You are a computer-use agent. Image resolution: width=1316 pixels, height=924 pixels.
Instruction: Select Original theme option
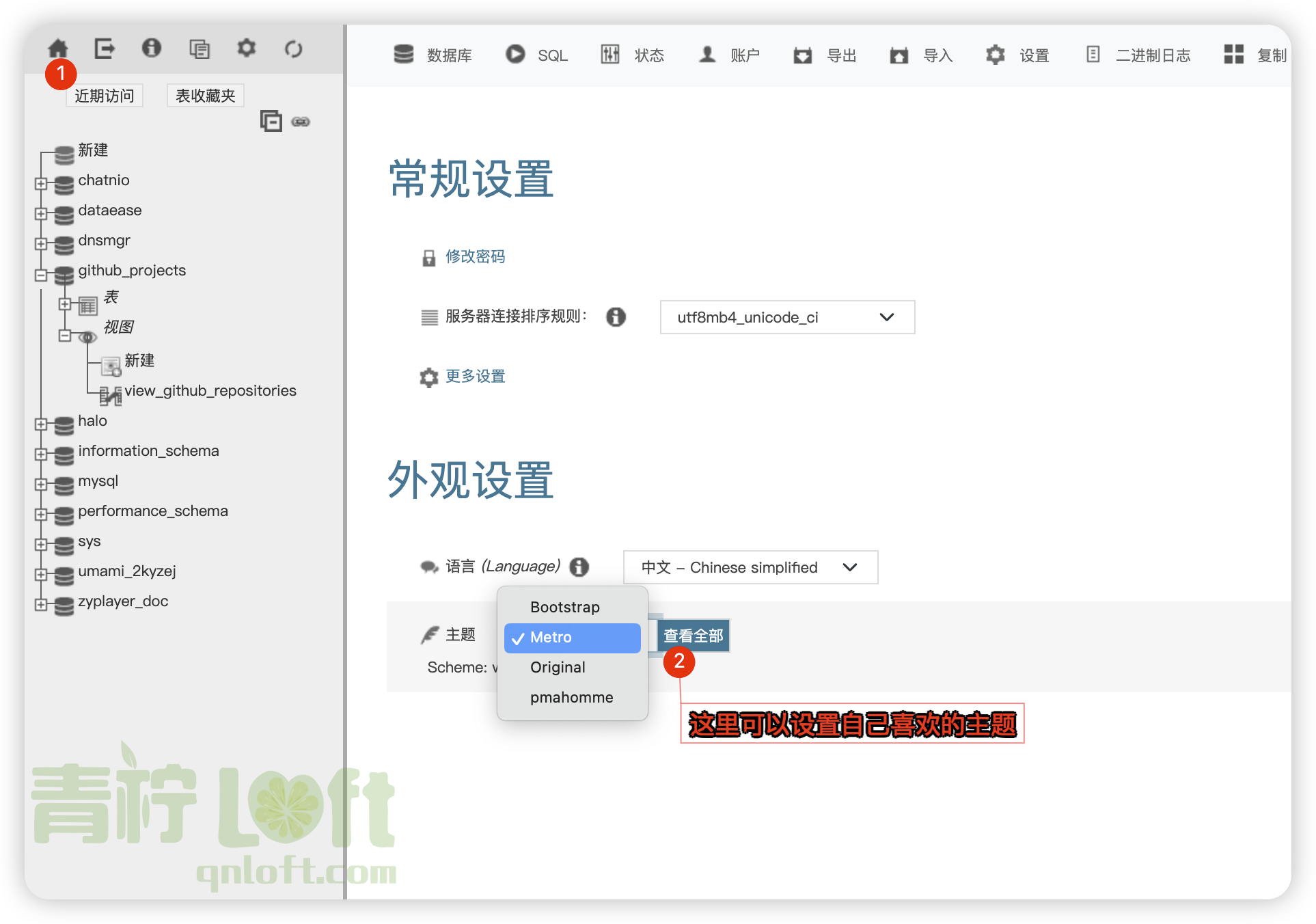(573, 667)
